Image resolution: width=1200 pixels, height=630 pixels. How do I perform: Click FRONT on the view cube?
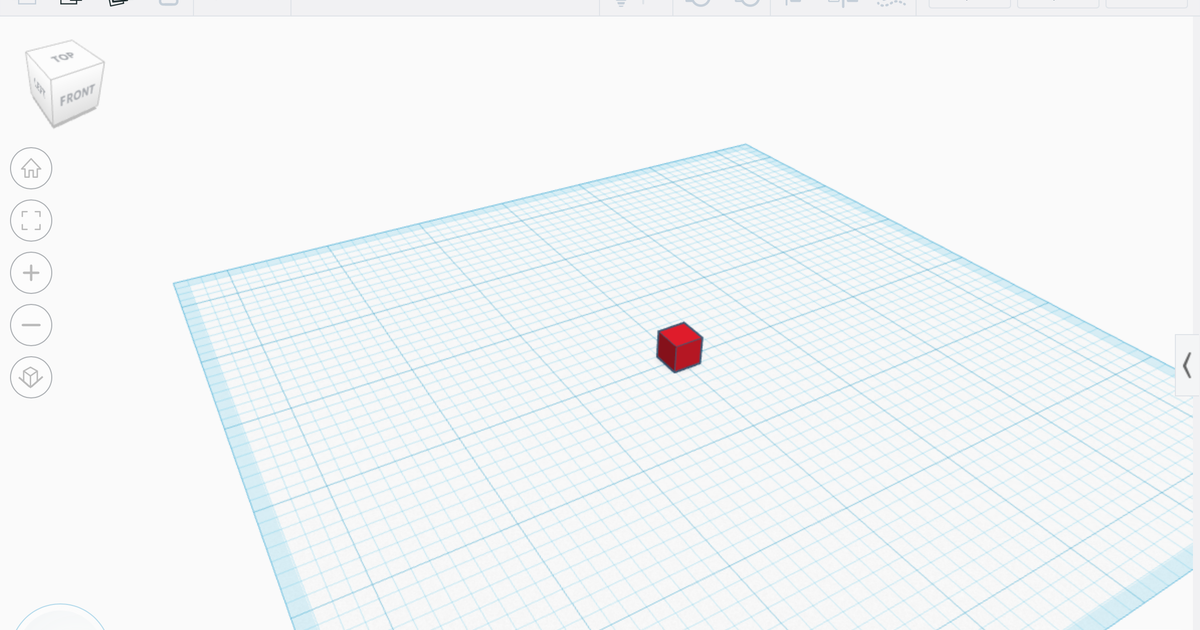point(78,95)
